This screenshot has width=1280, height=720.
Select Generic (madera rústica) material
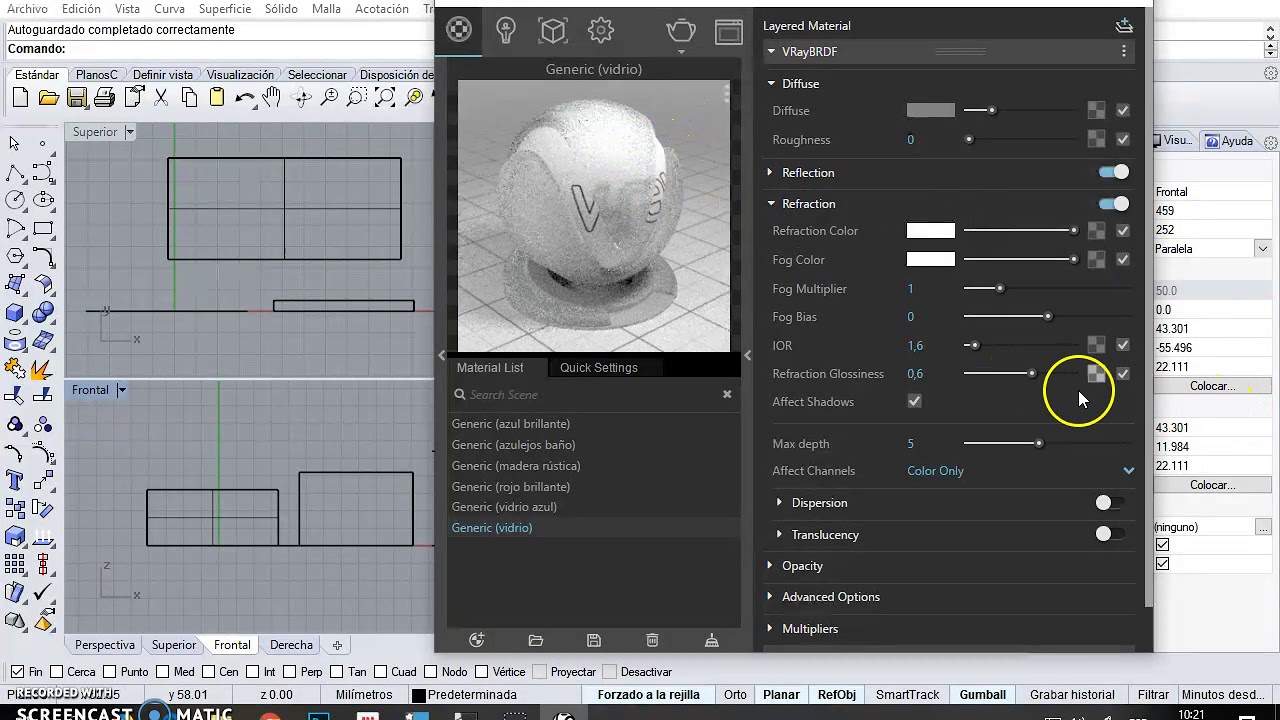tap(516, 466)
